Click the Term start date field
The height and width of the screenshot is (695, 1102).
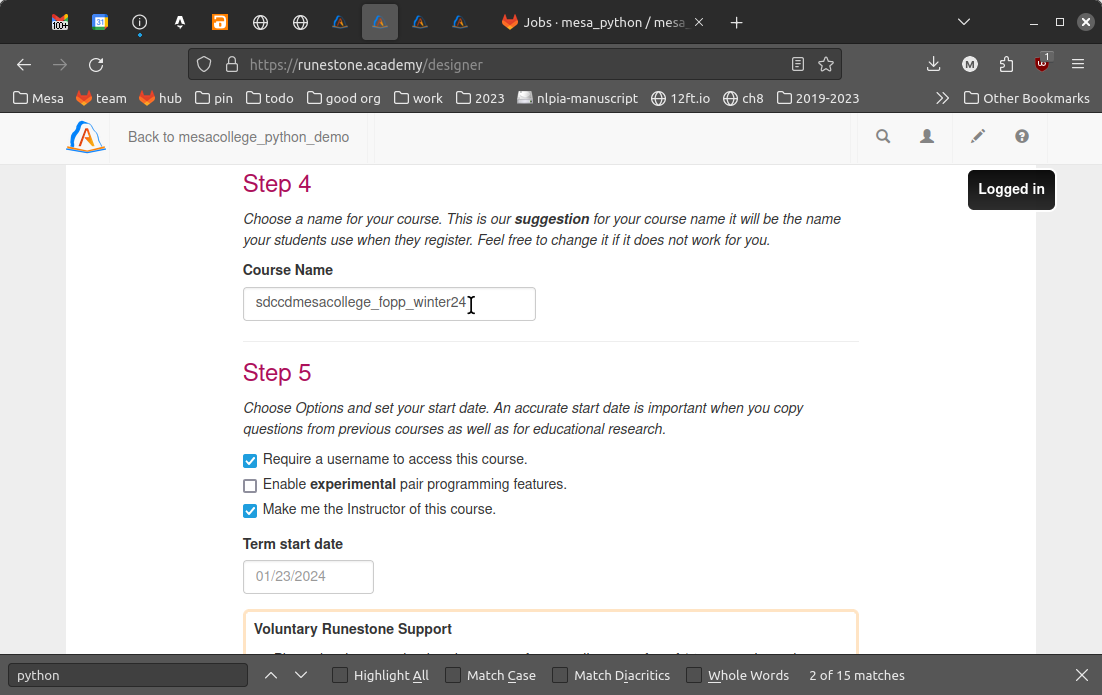tap(308, 577)
